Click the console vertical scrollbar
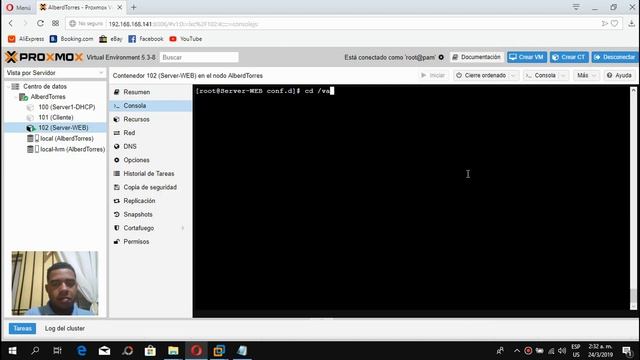The height and width of the screenshot is (360, 640). (633, 198)
